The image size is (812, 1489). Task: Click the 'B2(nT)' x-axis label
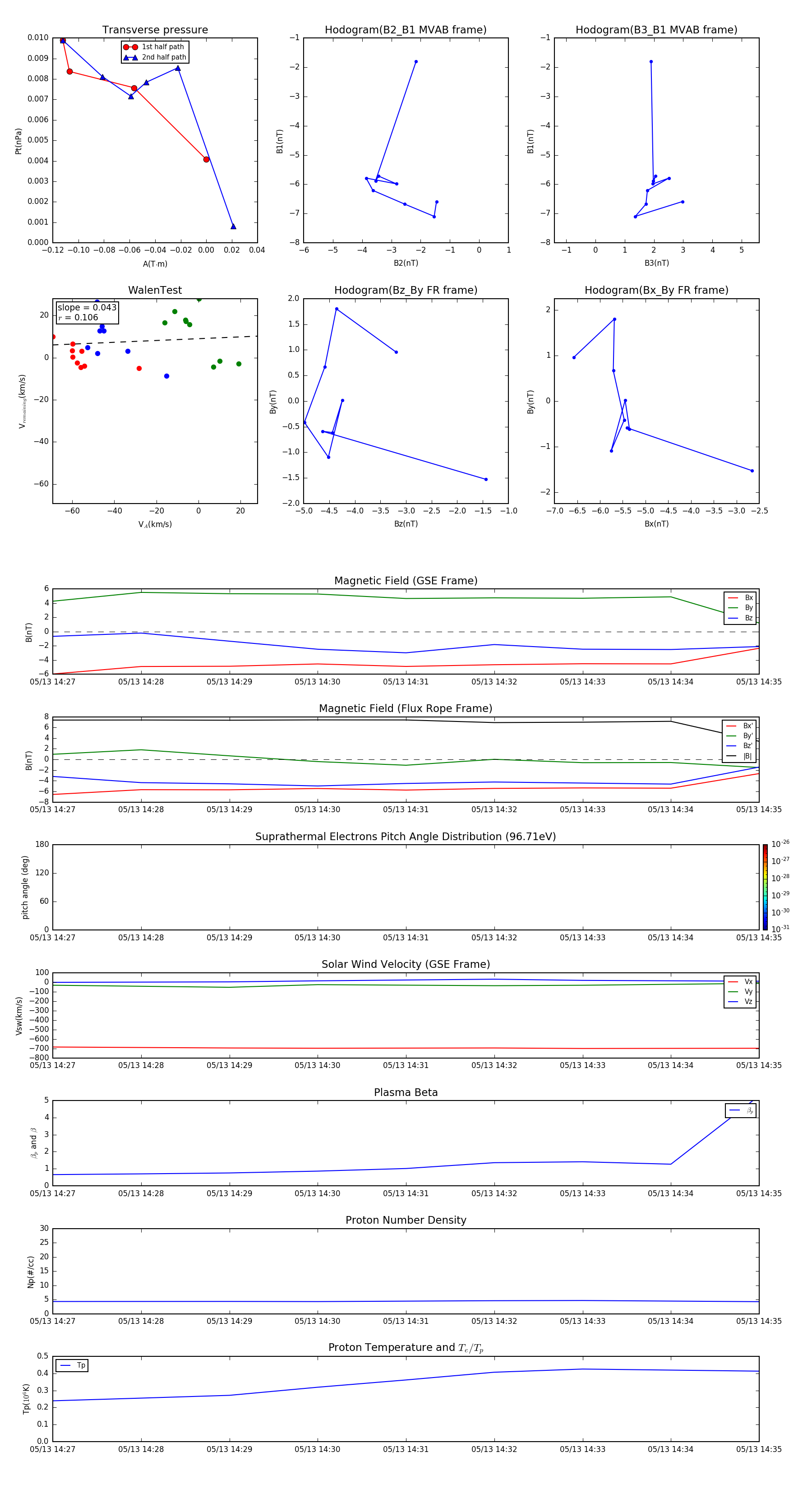click(406, 263)
